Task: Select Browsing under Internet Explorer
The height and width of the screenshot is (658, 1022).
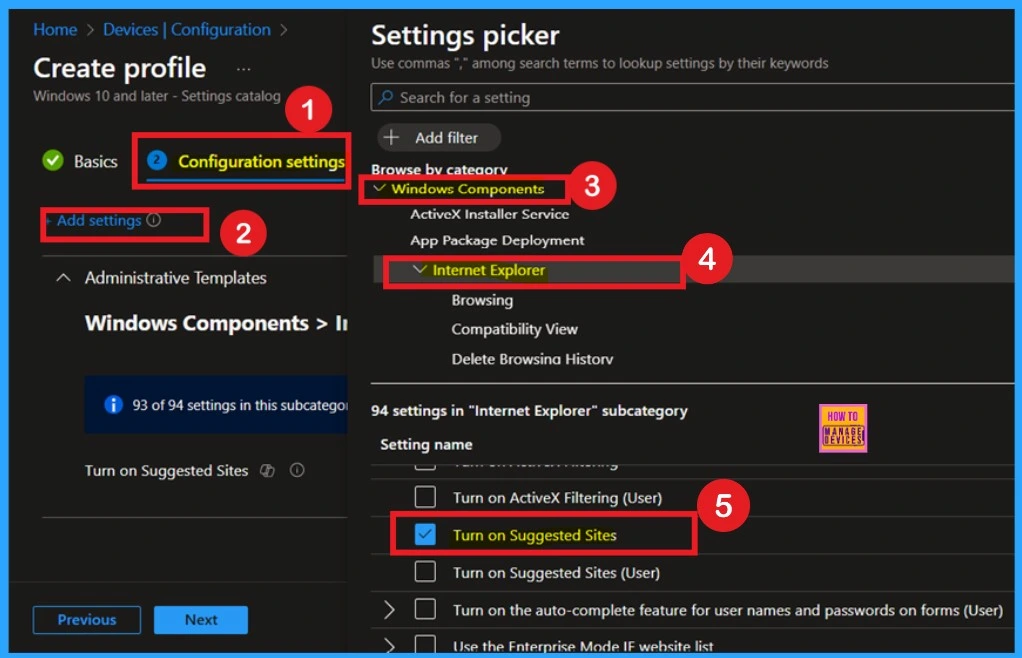Action: click(x=482, y=300)
